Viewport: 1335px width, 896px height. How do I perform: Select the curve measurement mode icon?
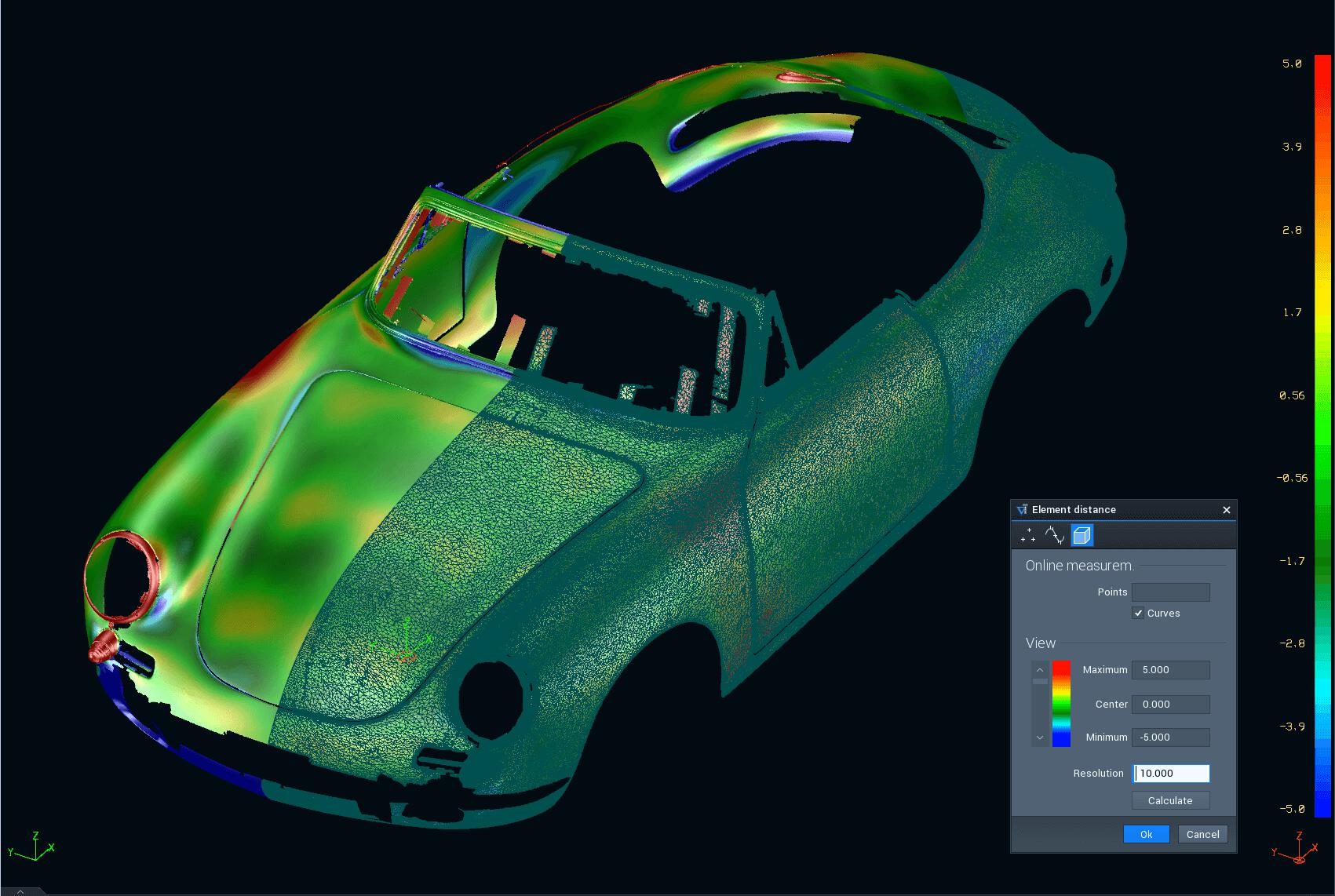[x=1055, y=535]
